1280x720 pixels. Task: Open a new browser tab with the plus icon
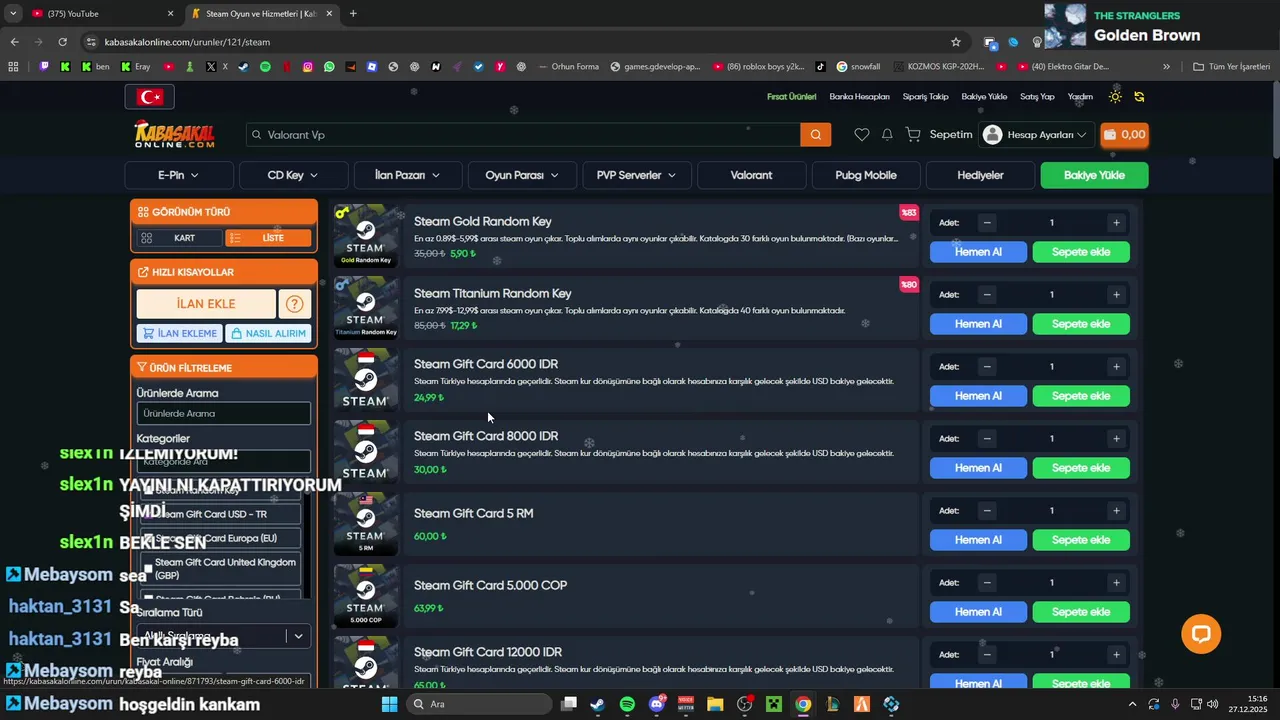pyautogui.click(x=353, y=14)
